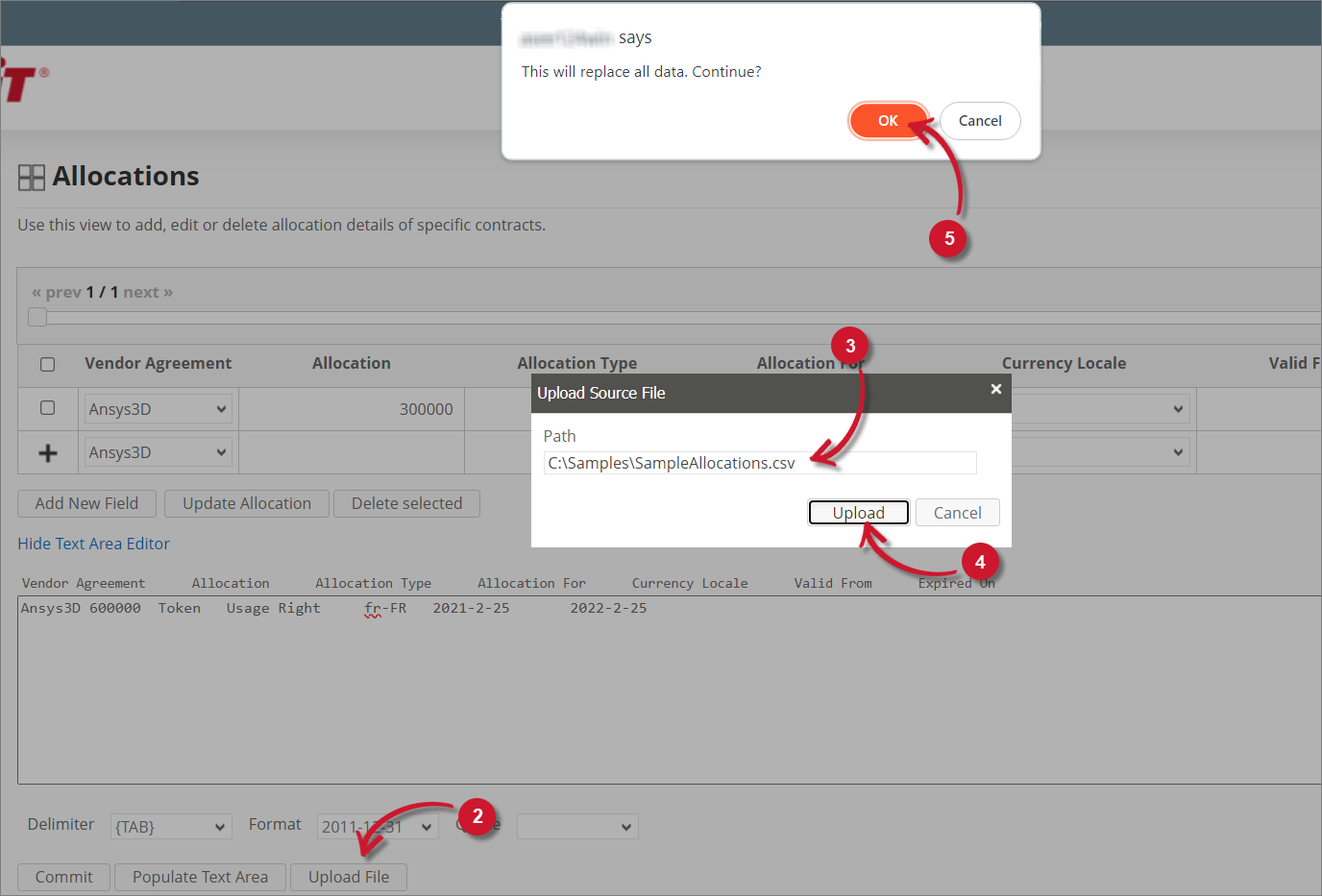Add a new row using the plus icon
This screenshot has height=896, width=1322.
click(47, 451)
